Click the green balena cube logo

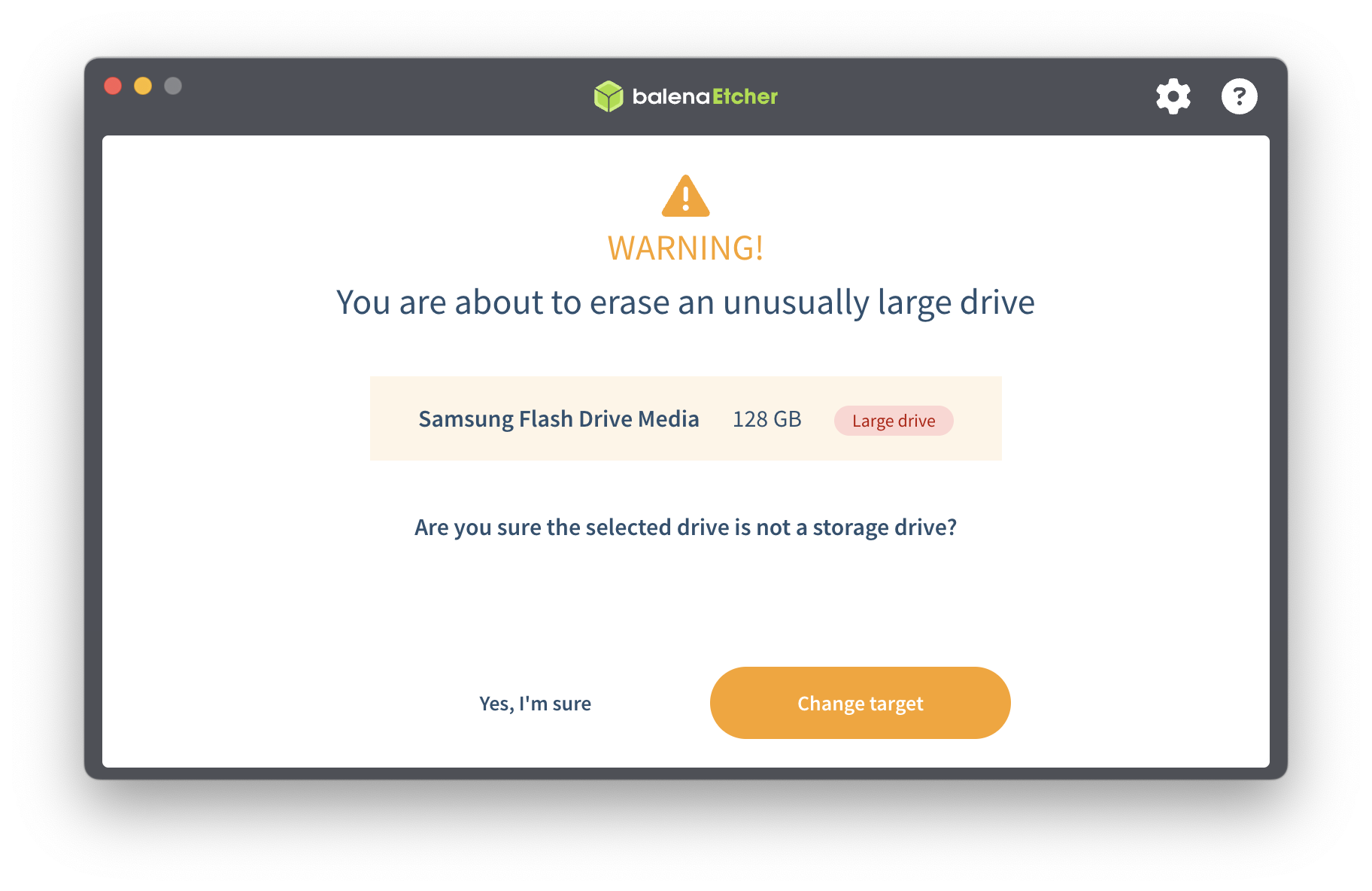pos(609,96)
